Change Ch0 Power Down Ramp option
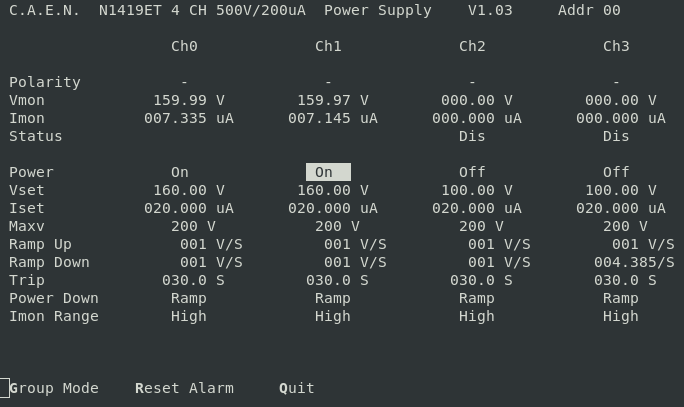 [x=189, y=298]
